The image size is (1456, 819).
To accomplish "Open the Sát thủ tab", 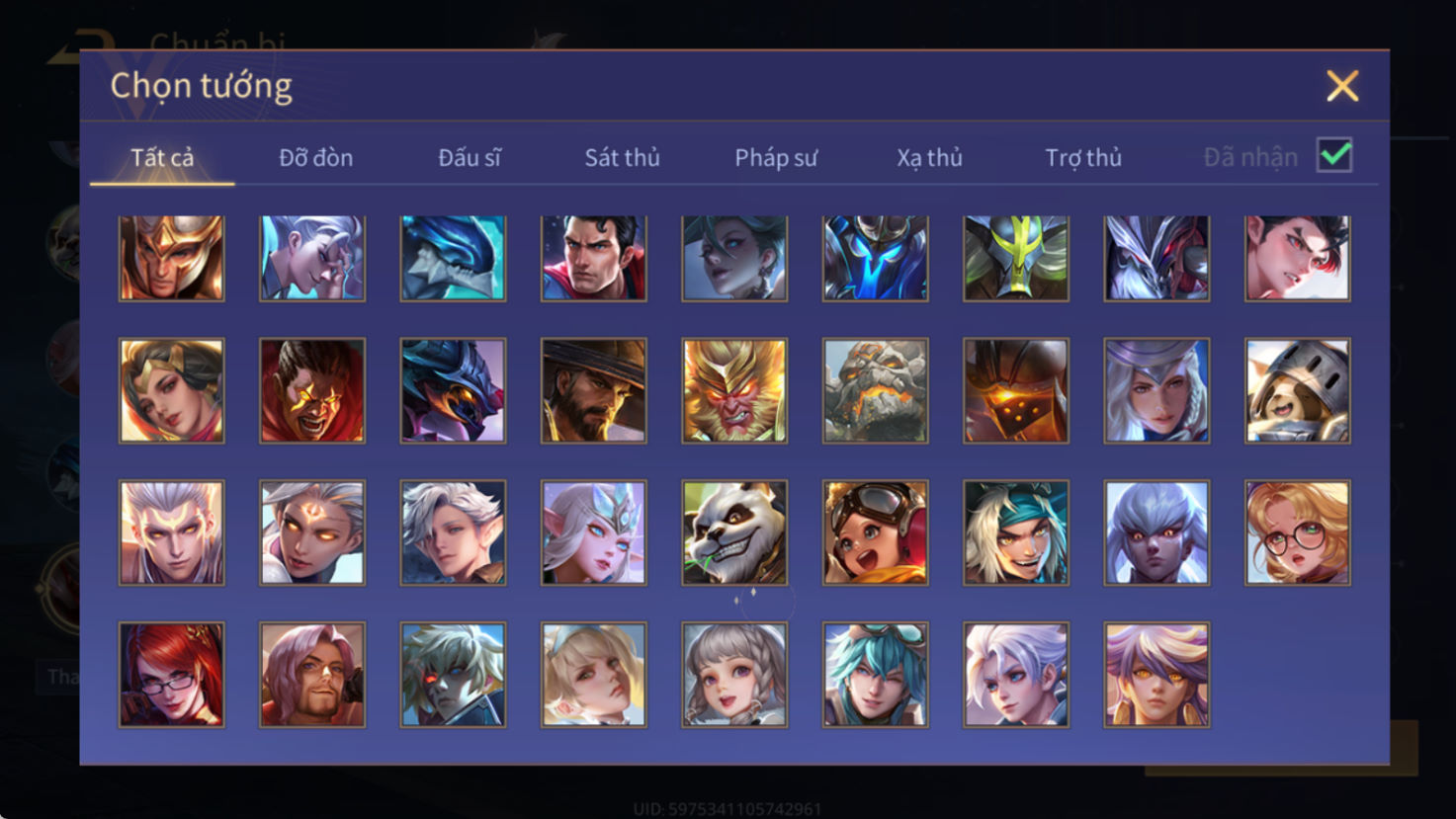I will point(622,158).
